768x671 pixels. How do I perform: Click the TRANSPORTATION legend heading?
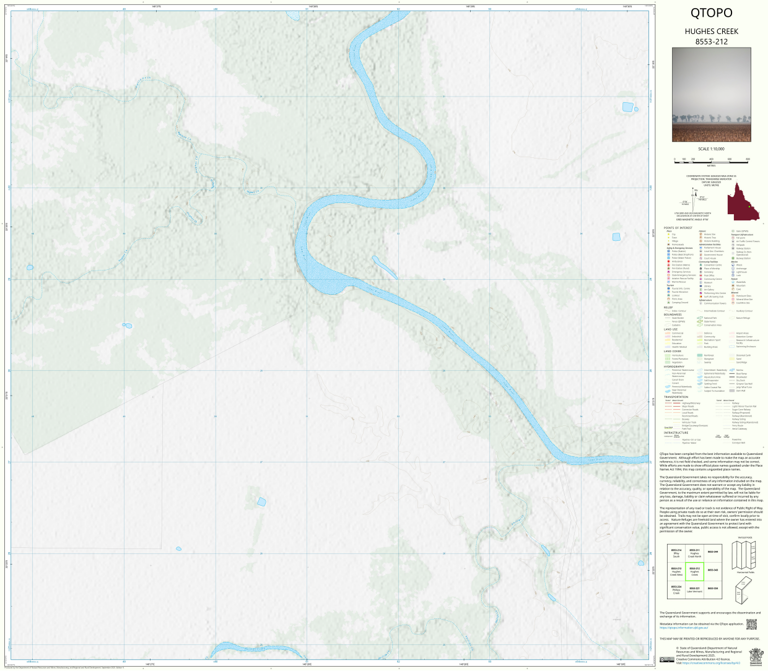[676, 397]
